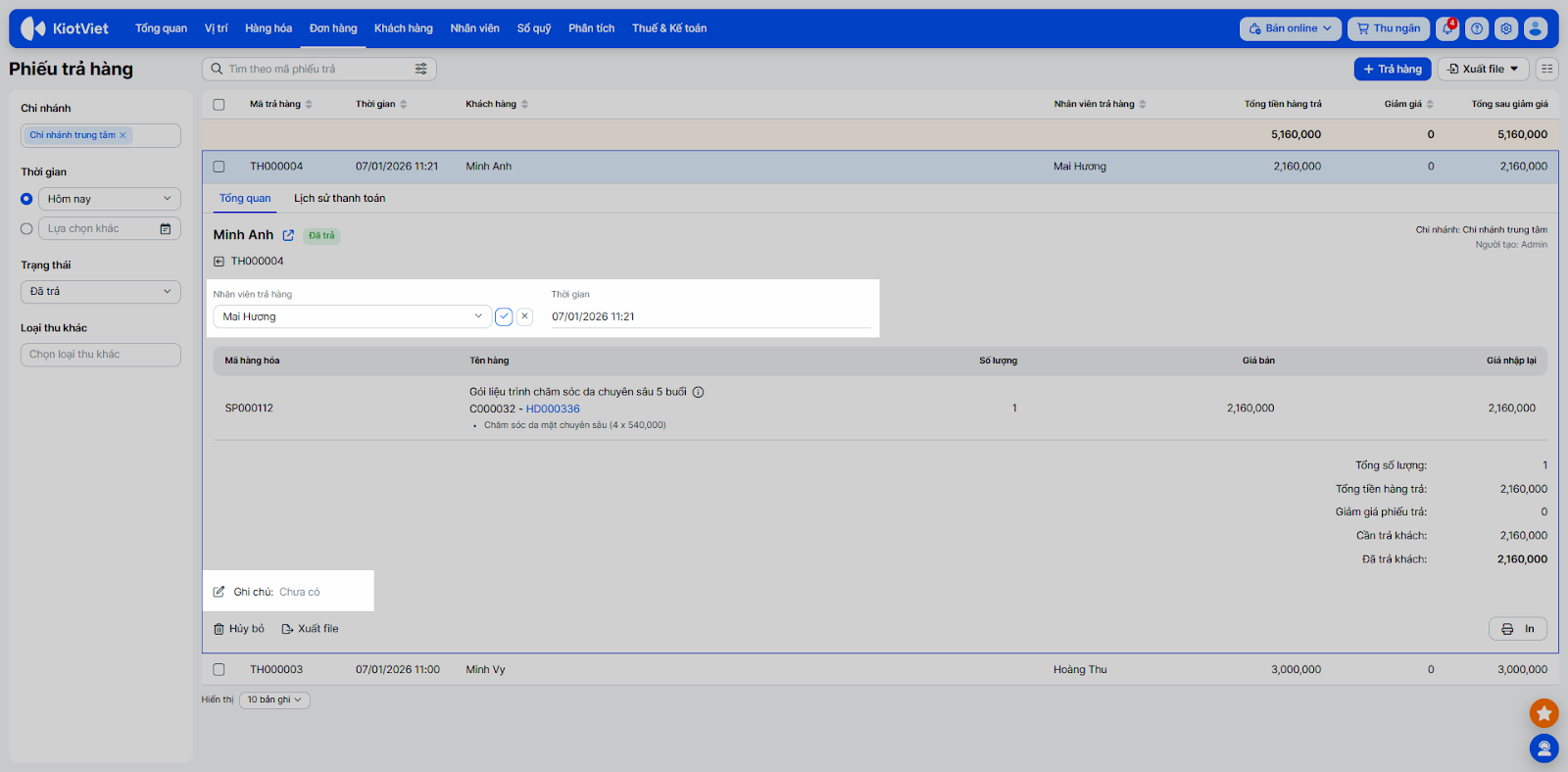Image resolution: width=1568 pixels, height=772 pixels.
Task: Open the Mai Hương staff dropdown
Action: 353,316
